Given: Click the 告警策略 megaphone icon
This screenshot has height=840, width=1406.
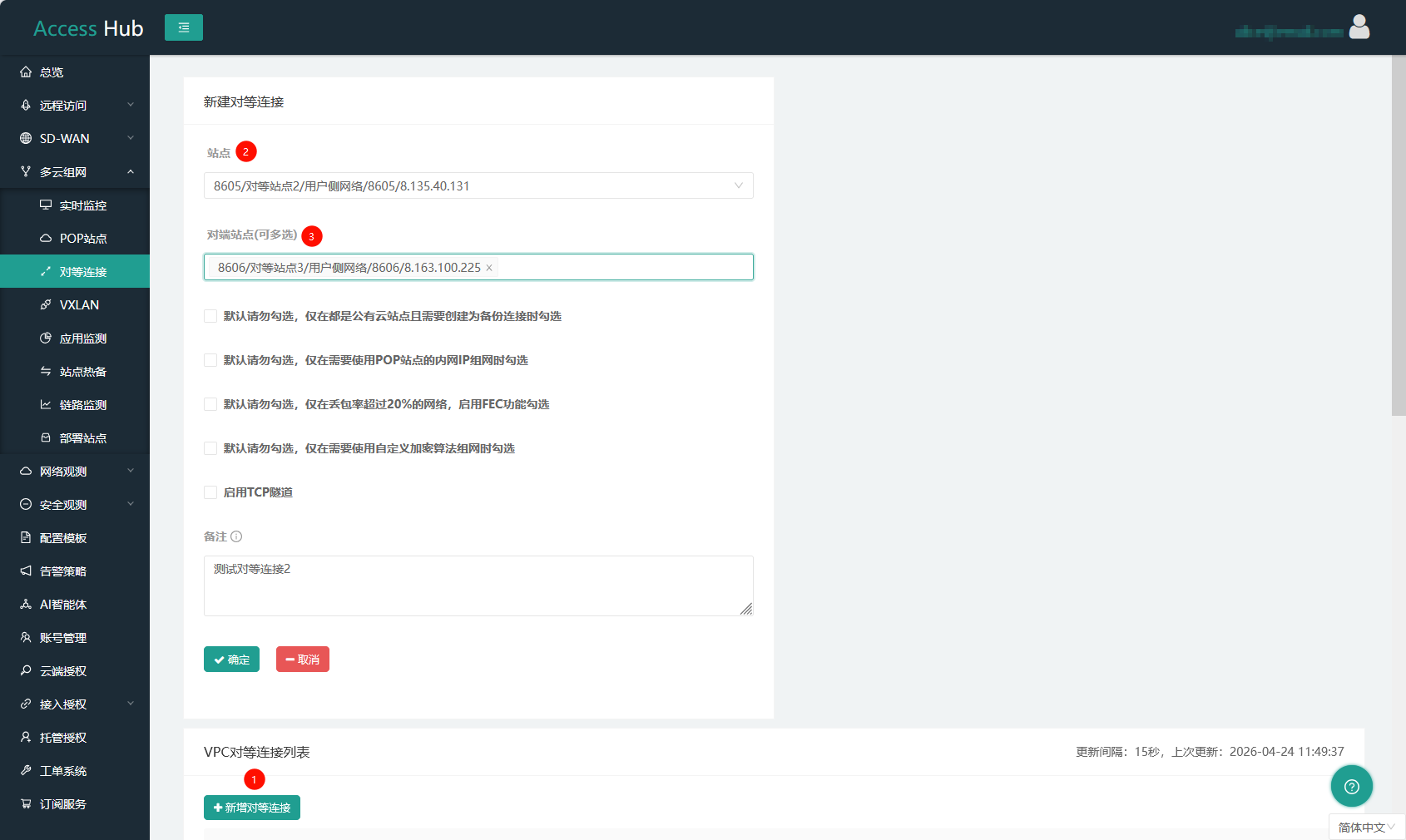Looking at the screenshot, I should (x=26, y=571).
